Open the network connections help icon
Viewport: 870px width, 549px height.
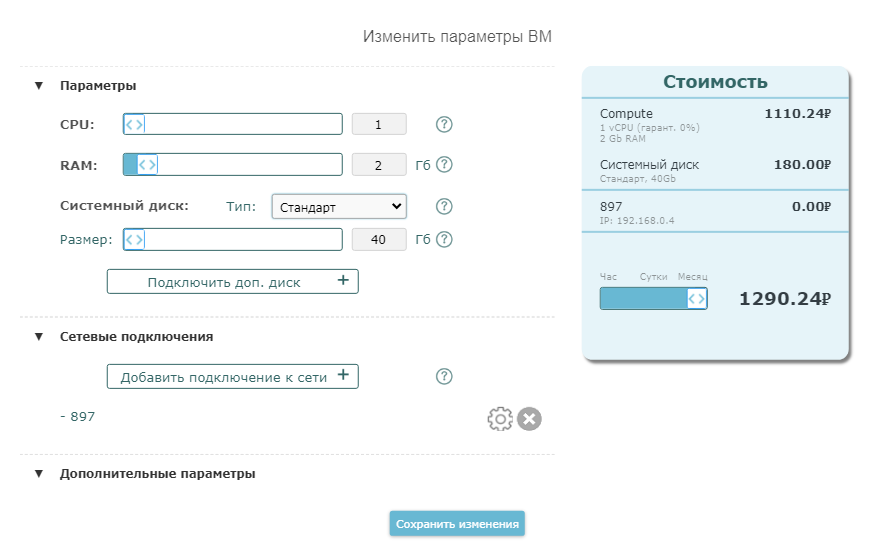(444, 376)
